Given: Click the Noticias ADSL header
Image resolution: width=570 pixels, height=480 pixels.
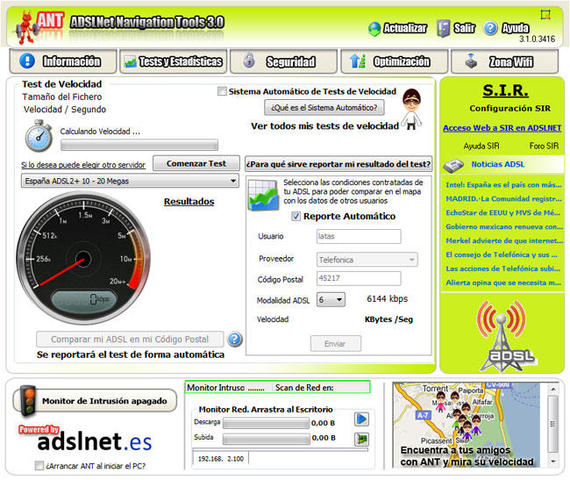Looking at the screenshot, I should pyautogui.click(x=503, y=164).
